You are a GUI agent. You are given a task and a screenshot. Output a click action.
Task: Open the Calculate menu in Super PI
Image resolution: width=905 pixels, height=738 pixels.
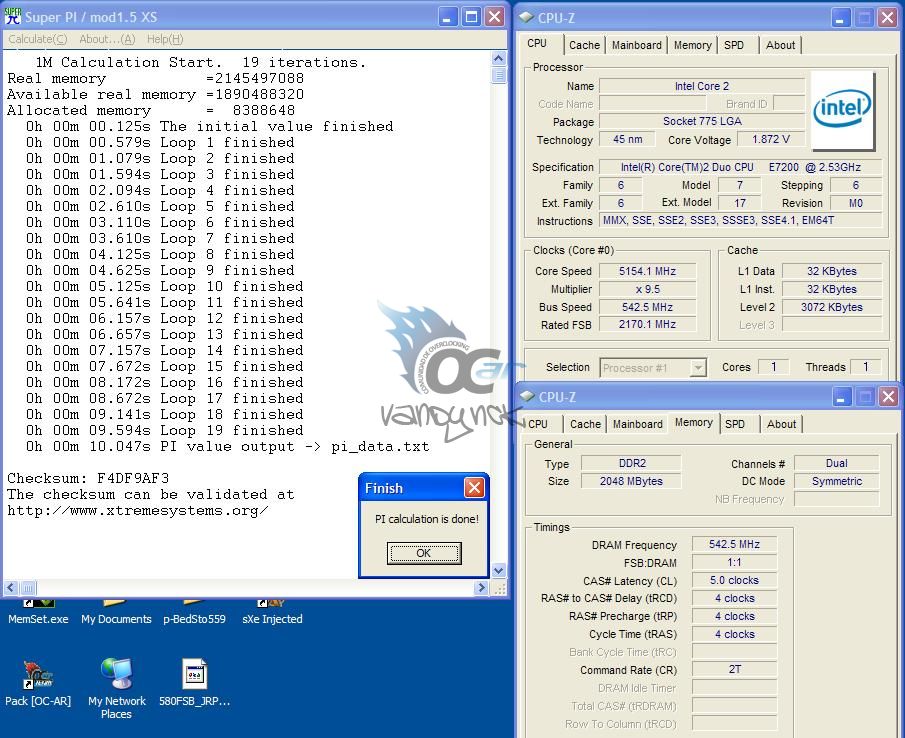[x=38, y=39]
